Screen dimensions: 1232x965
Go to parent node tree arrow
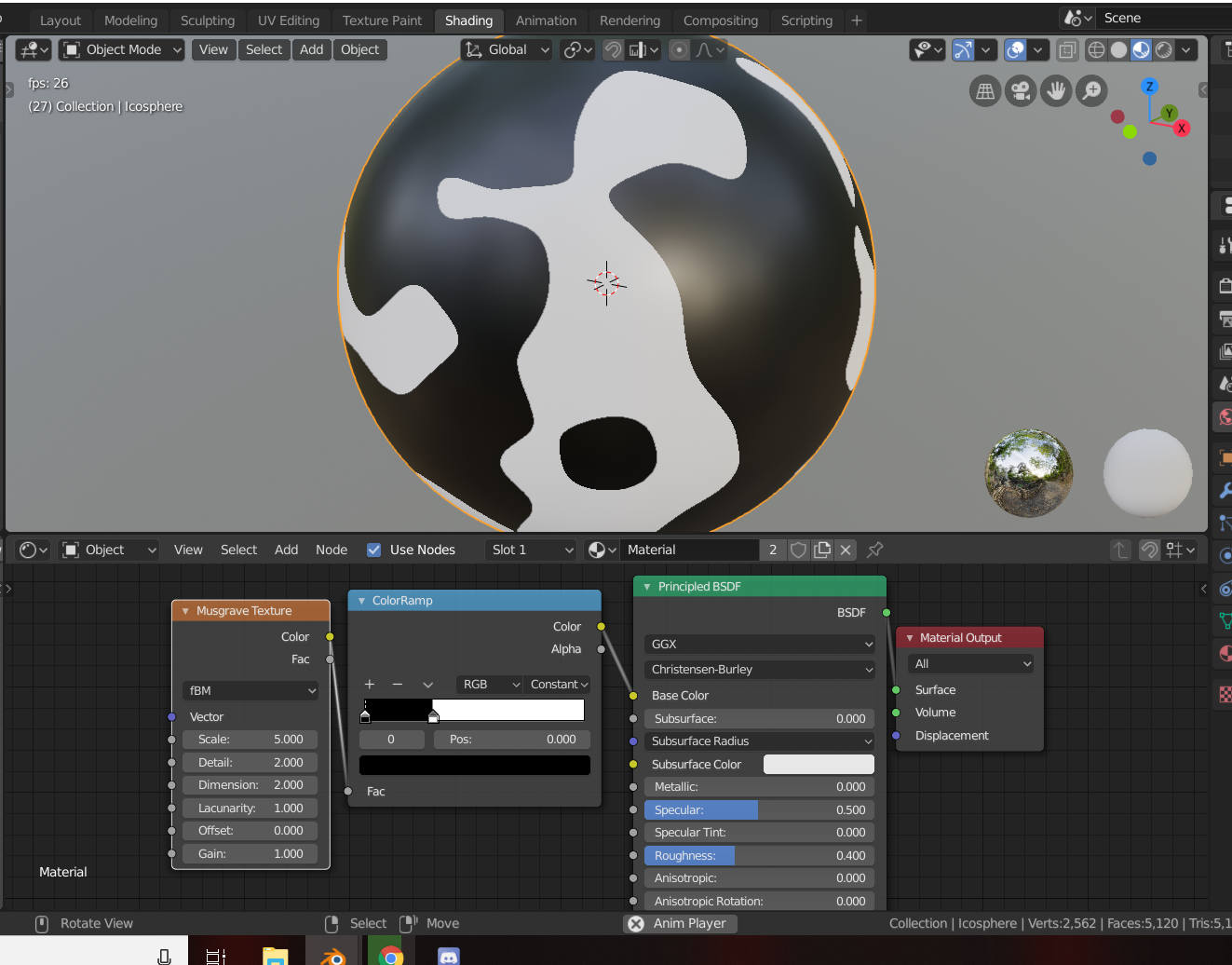(x=1121, y=550)
